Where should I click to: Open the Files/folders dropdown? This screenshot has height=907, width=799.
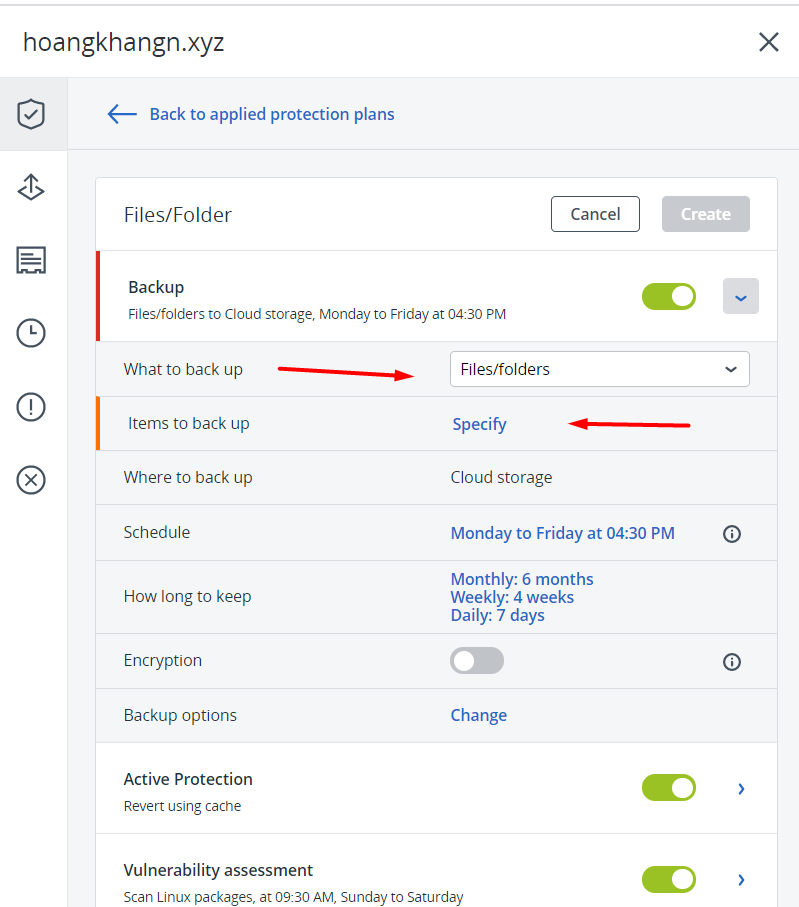[x=599, y=369]
